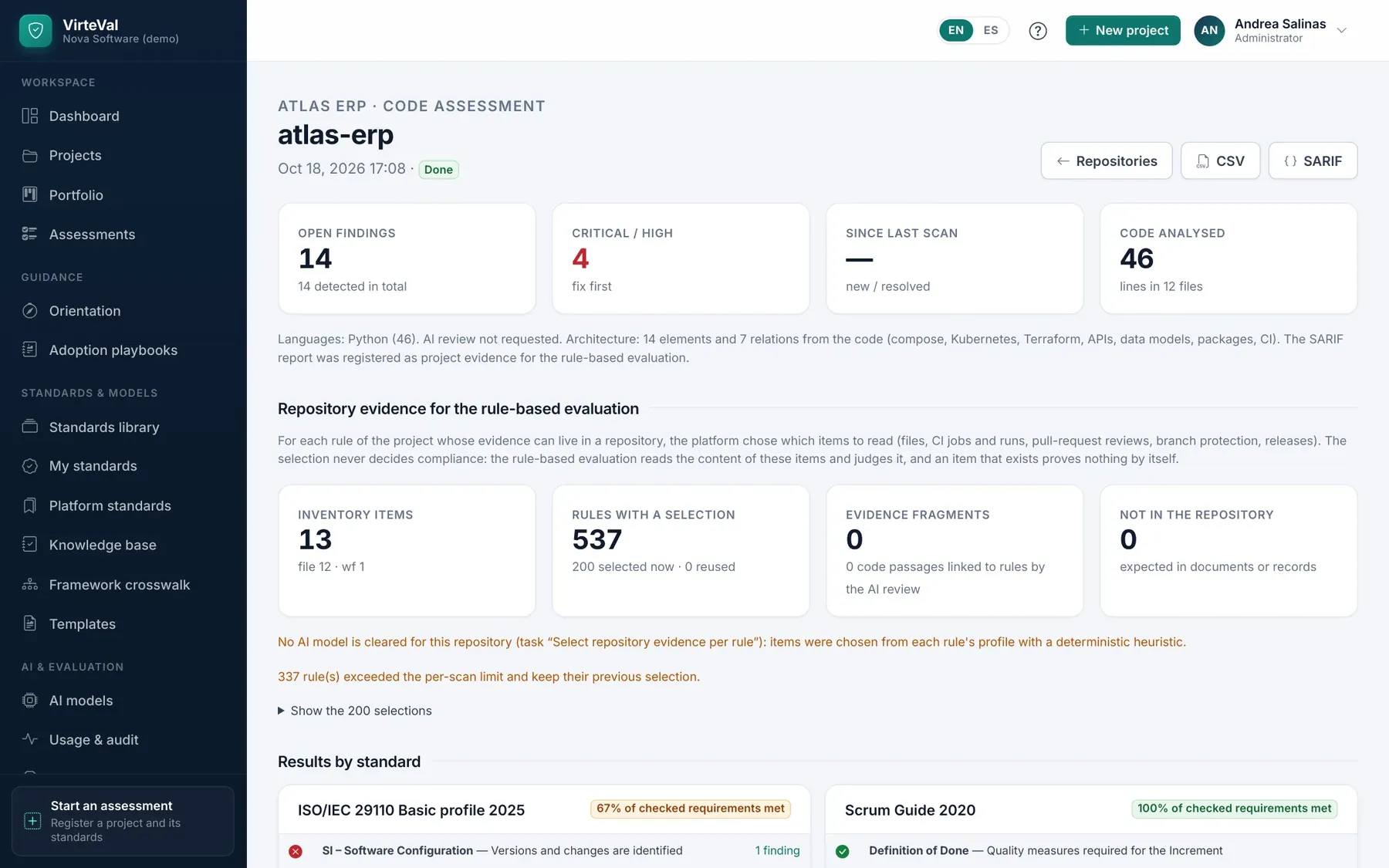Switch language to ES
Viewport: 1389px width, 868px height.
(x=991, y=30)
